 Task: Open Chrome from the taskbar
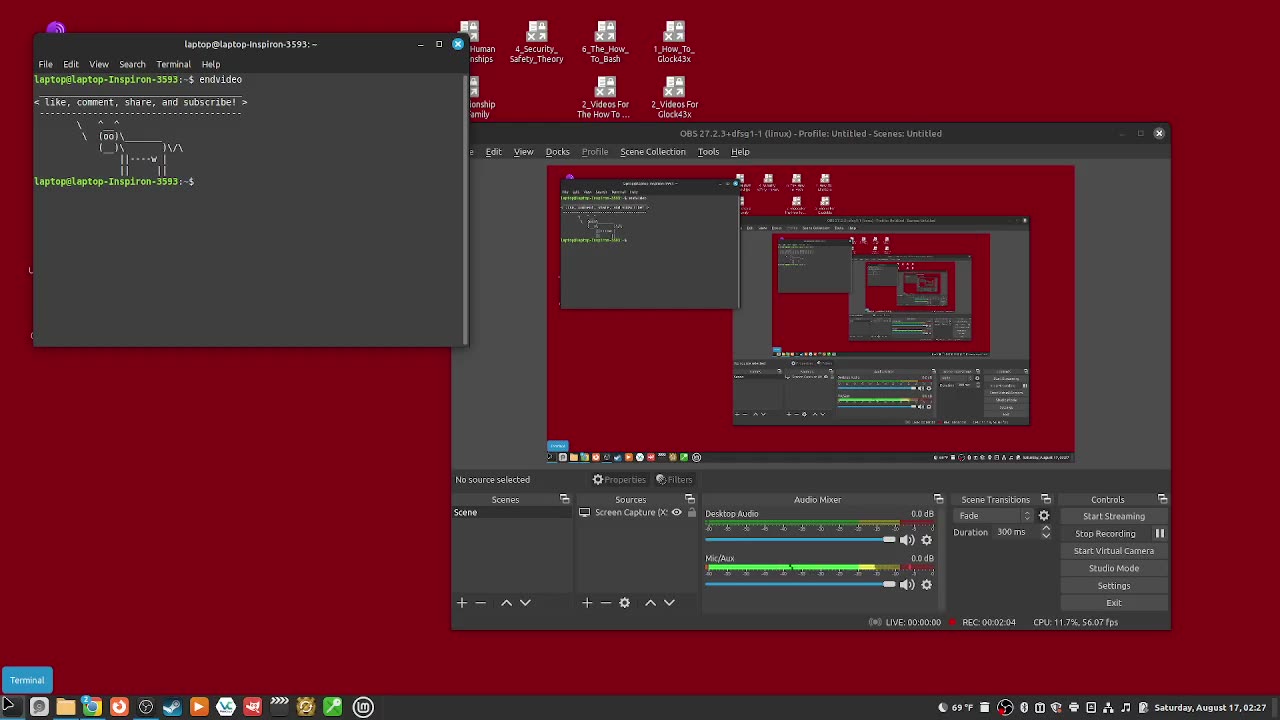click(91, 708)
